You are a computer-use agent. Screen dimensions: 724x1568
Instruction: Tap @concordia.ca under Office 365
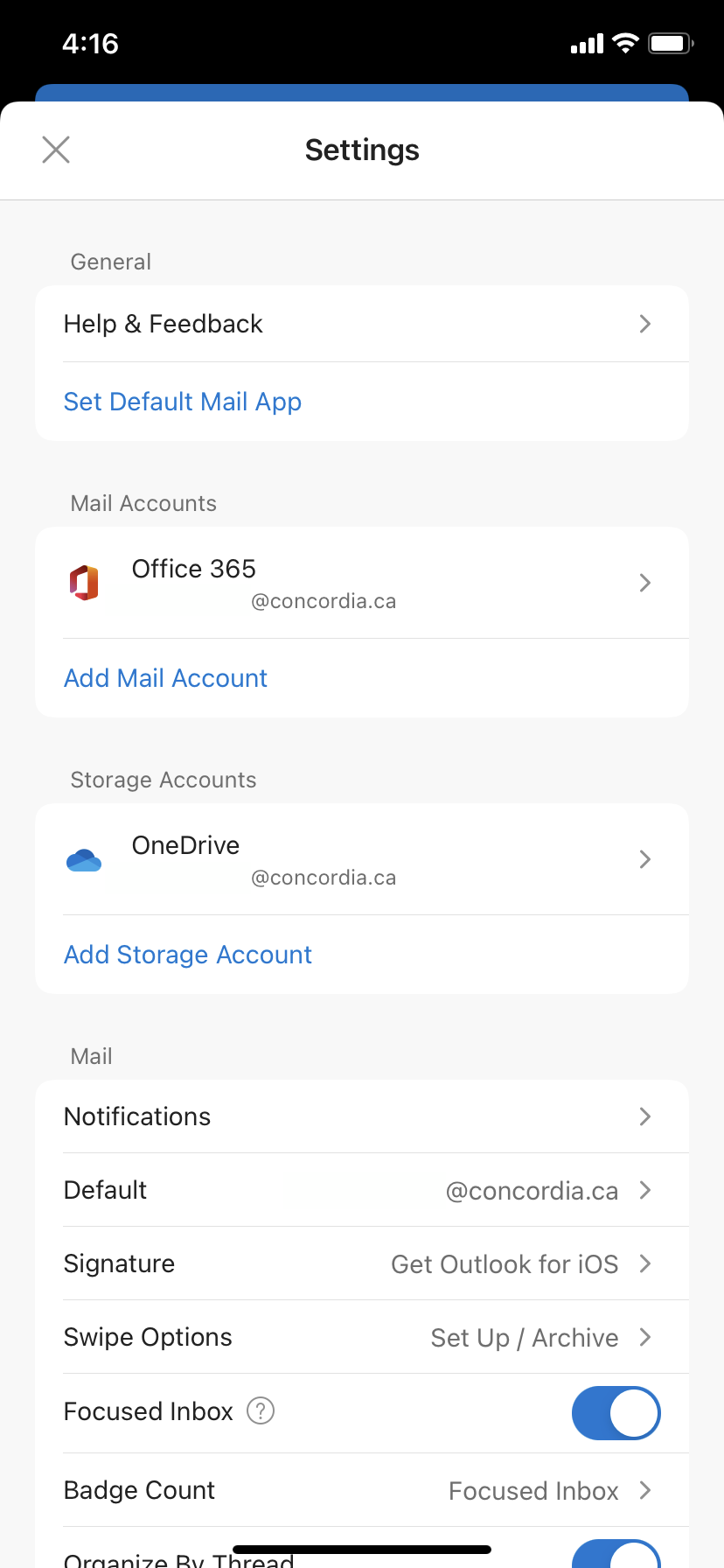point(324,601)
